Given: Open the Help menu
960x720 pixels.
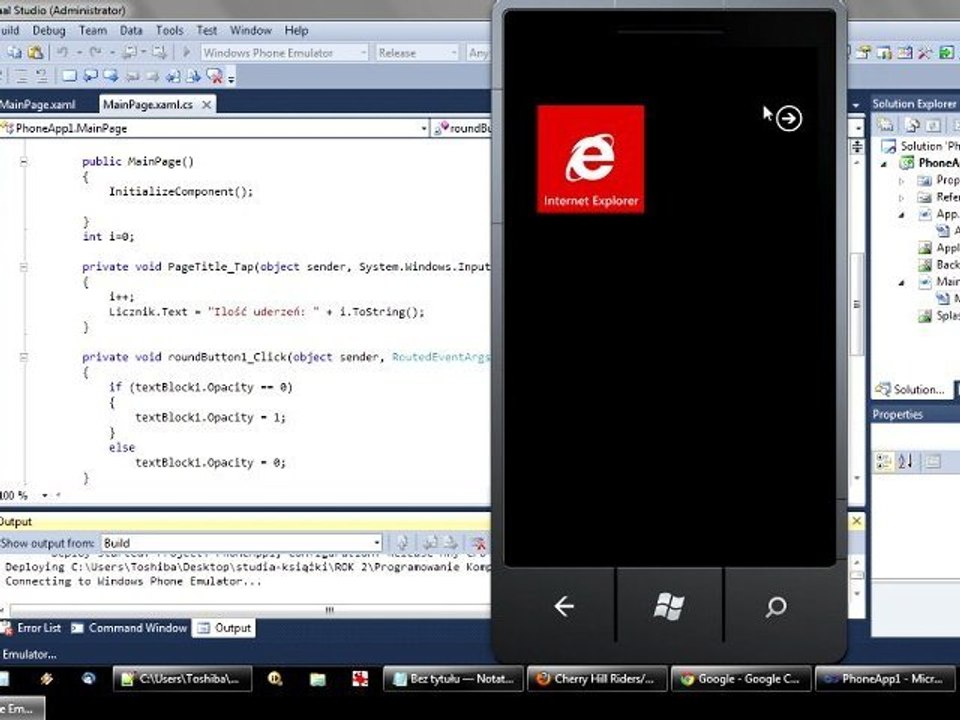Looking at the screenshot, I should coord(296,30).
